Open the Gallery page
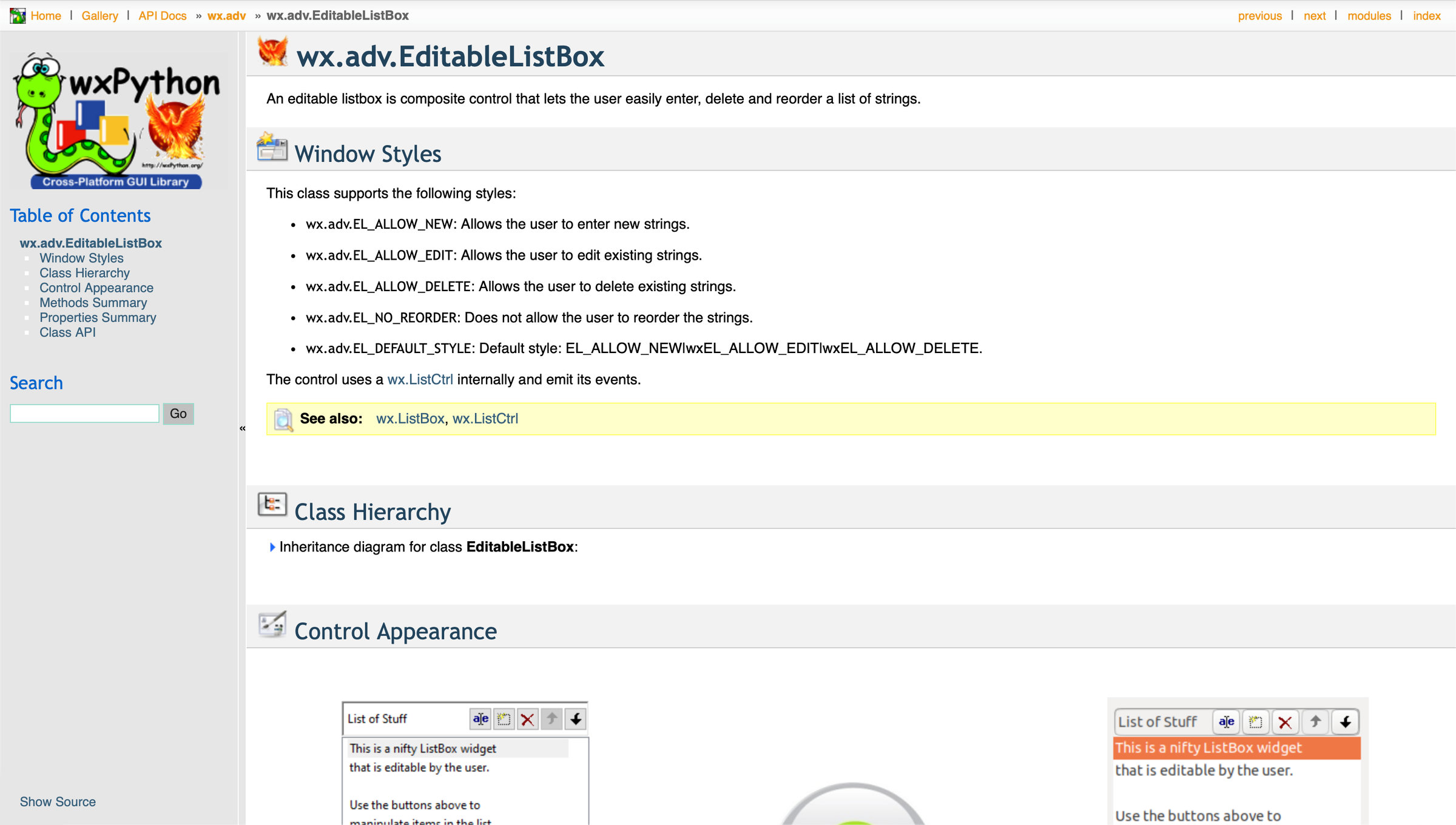 tap(100, 16)
